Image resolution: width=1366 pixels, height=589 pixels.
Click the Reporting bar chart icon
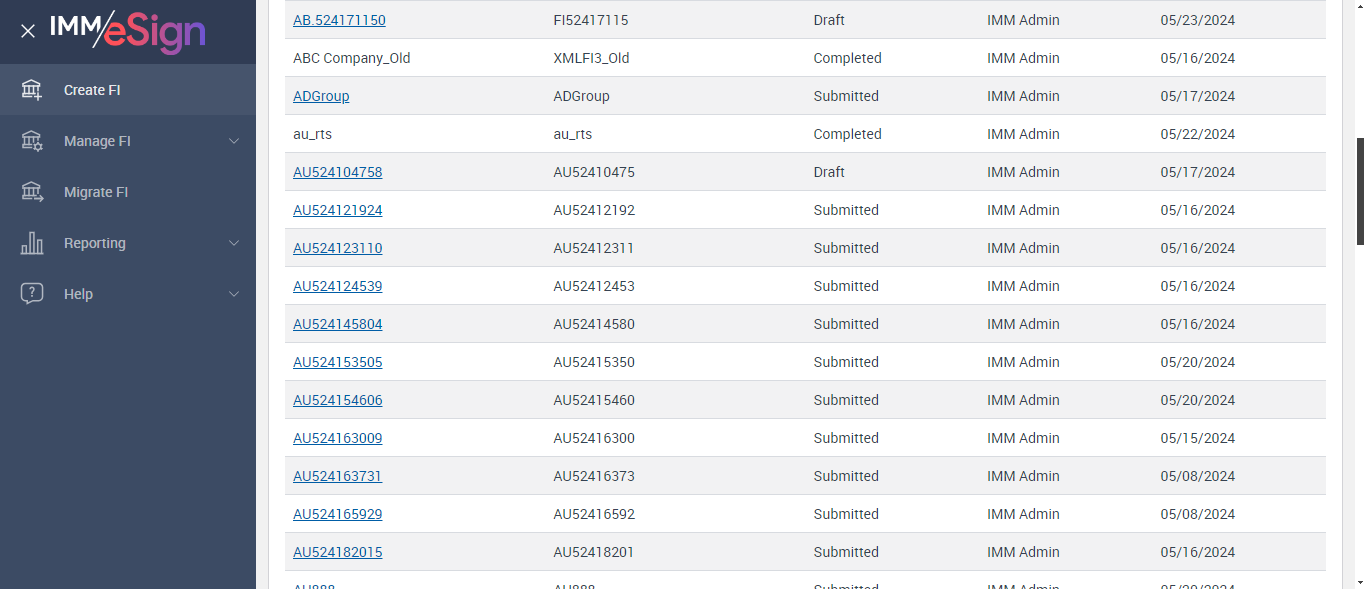pyautogui.click(x=32, y=243)
